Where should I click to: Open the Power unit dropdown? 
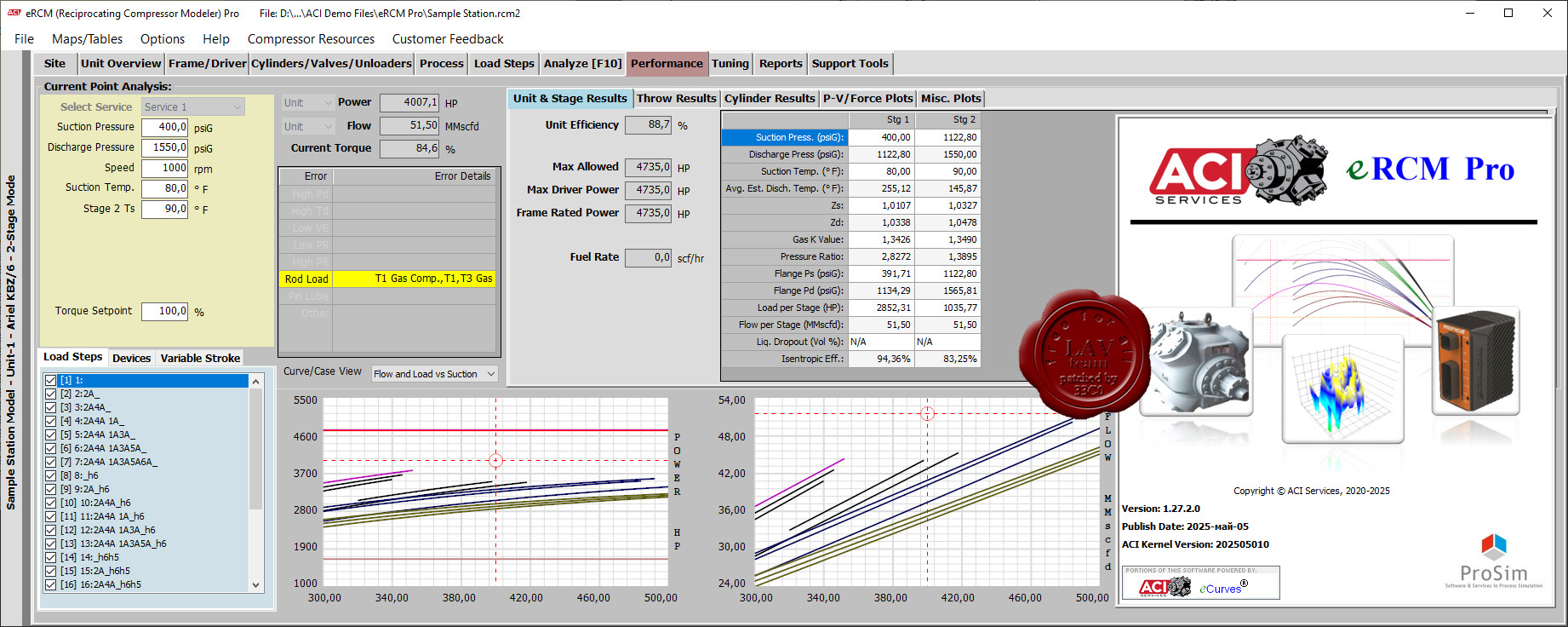(307, 103)
